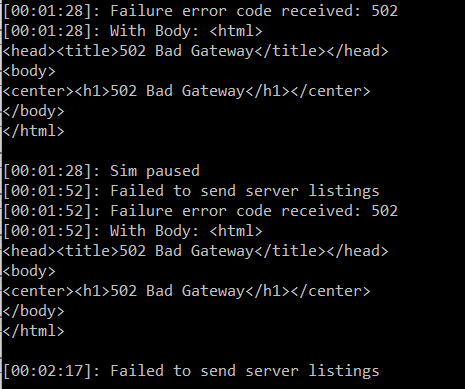This screenshot has height=389, width=465.
Task: Click the 00:02:17 'Failed to send server listings' line
Action: (191, 371)
